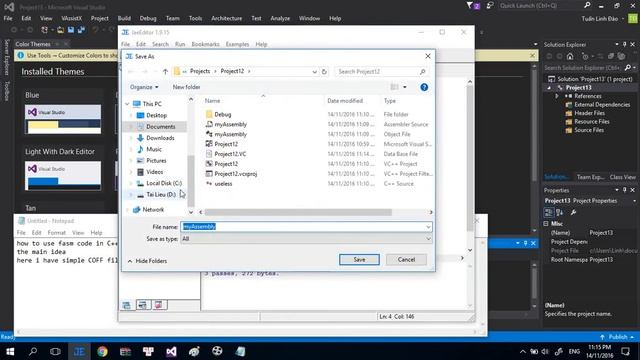Select Documents in navigation pane

(160, 127)
